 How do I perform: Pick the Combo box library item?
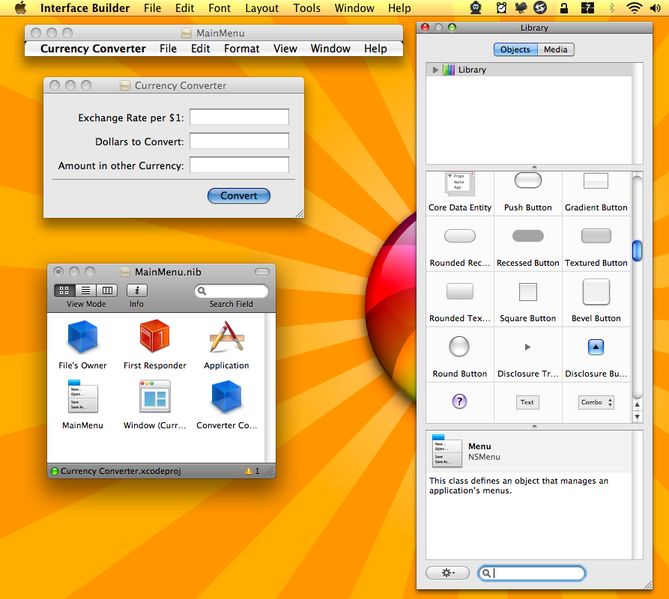(x=596, y=402)
